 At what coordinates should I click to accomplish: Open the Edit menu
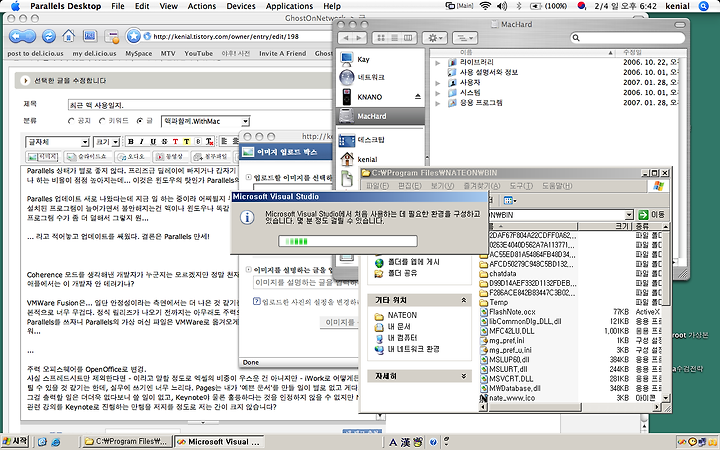point(142,6)
